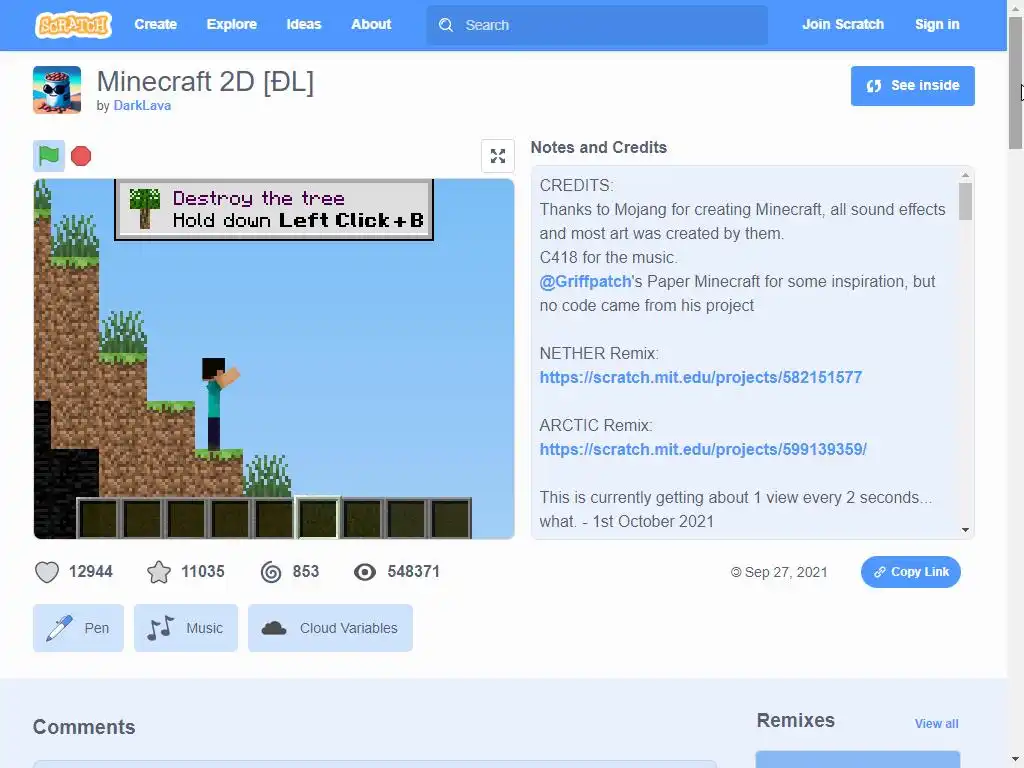Go to the Ideas page
Image resolution: width=1024 pixels, height=768 pixels.
[304, 24]
